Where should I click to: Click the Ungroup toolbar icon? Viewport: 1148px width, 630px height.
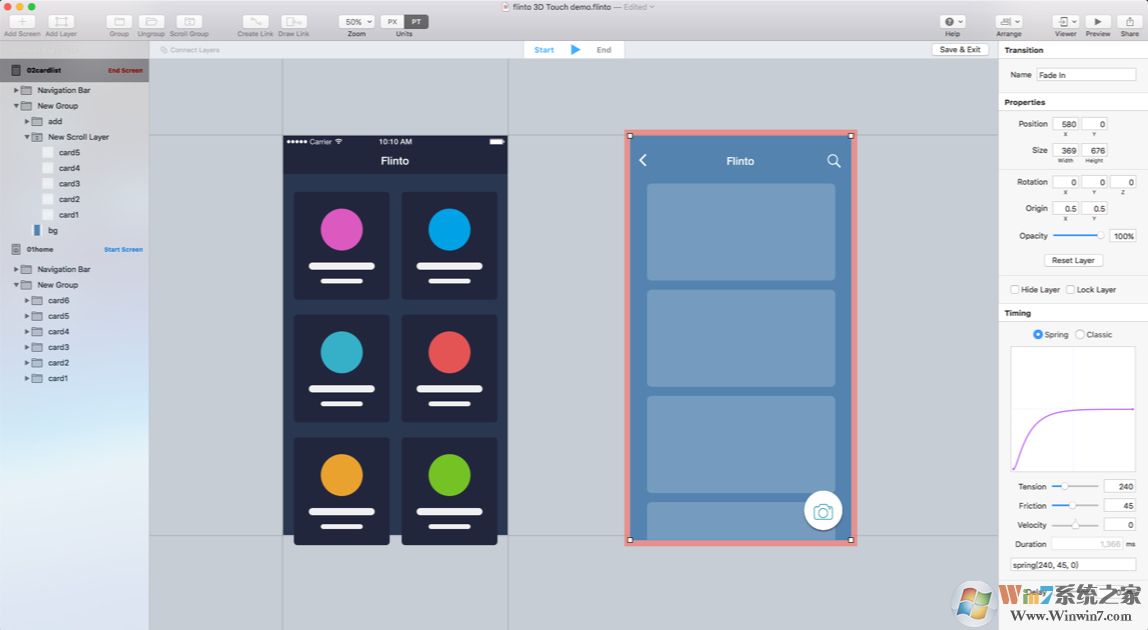[151, 22]
